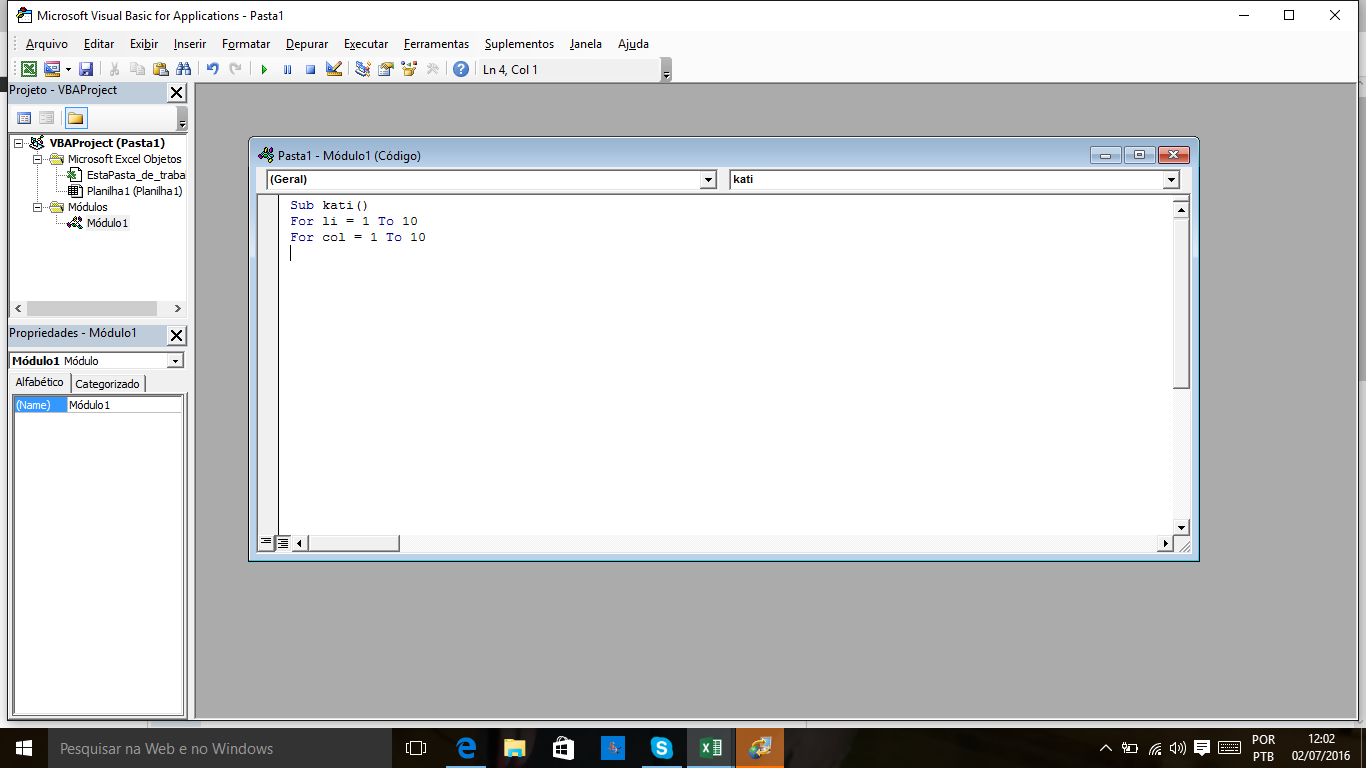Open the Depurar menu
1366x768 pixels.
307,44
